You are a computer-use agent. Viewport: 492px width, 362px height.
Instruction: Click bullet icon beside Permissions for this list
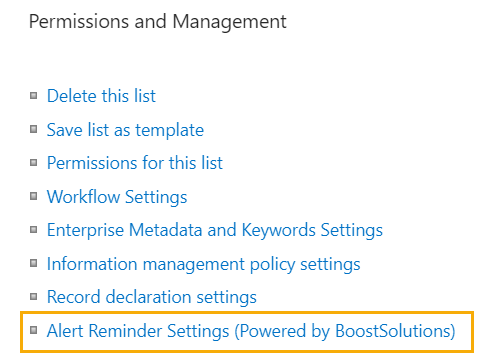[x=33, y=163]
